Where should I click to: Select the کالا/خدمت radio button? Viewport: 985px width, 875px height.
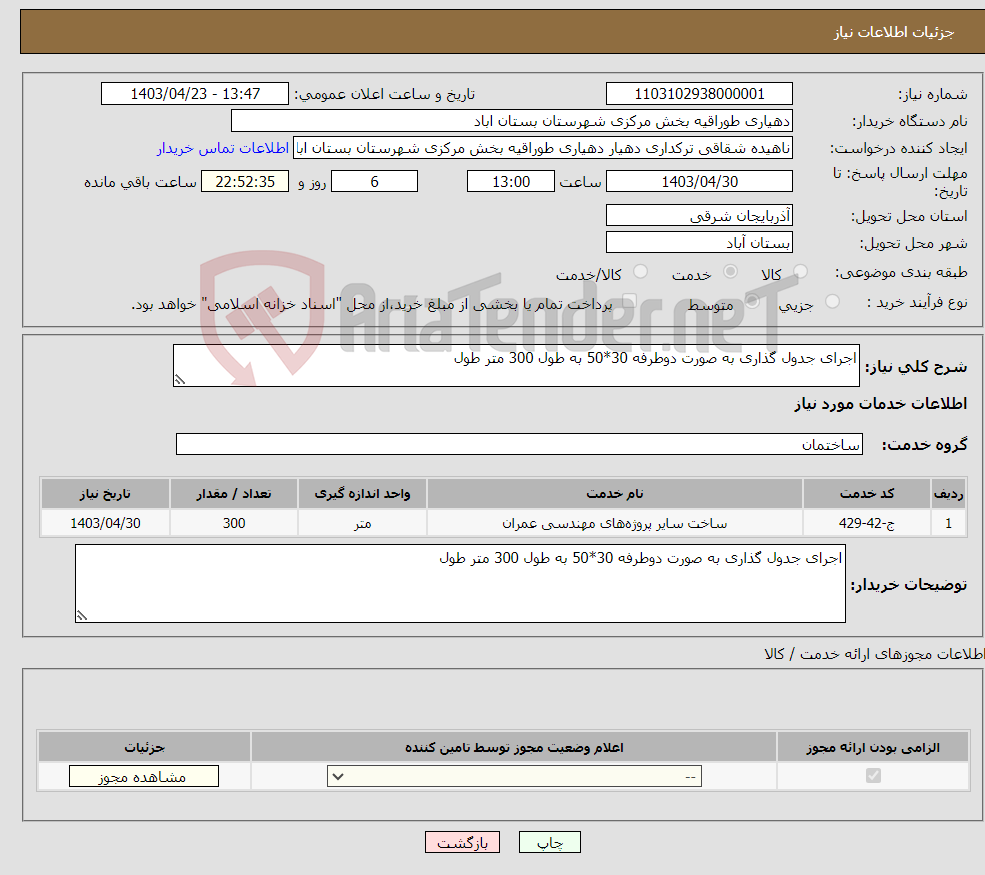coord(640,271)
